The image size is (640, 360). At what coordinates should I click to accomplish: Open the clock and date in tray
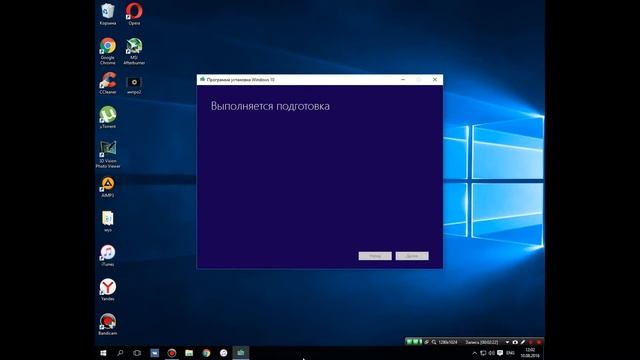click(530, 353)
